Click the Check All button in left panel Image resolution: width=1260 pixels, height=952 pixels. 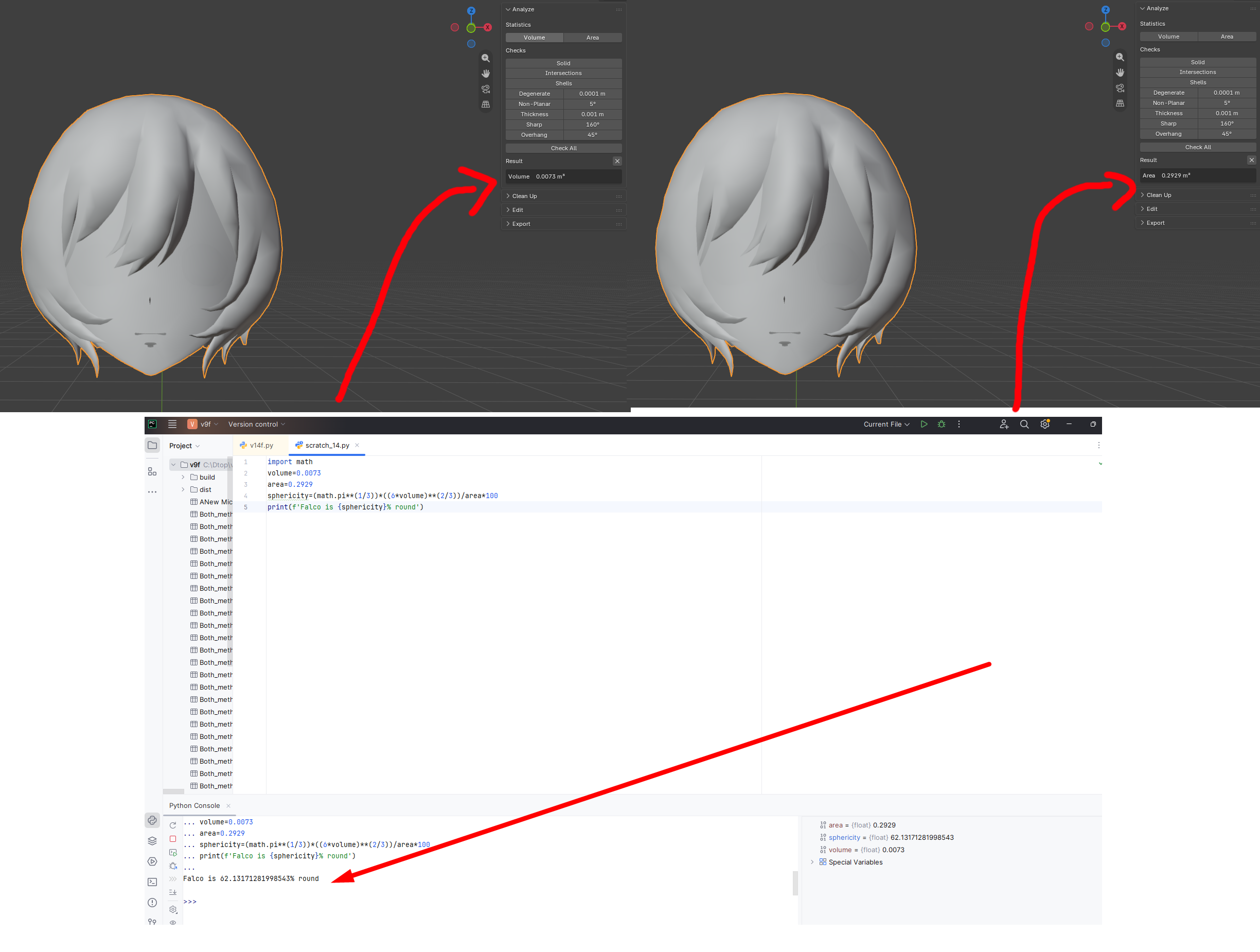563,148
